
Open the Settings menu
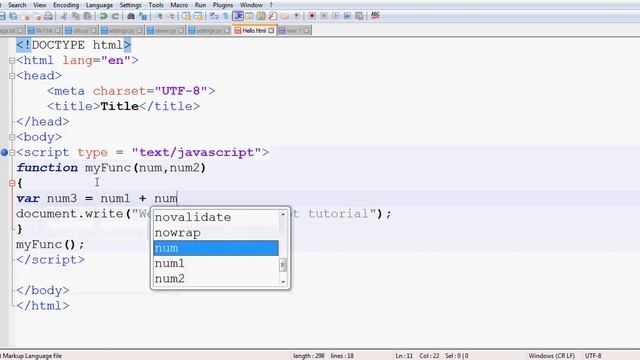click(x=130, y=5)
